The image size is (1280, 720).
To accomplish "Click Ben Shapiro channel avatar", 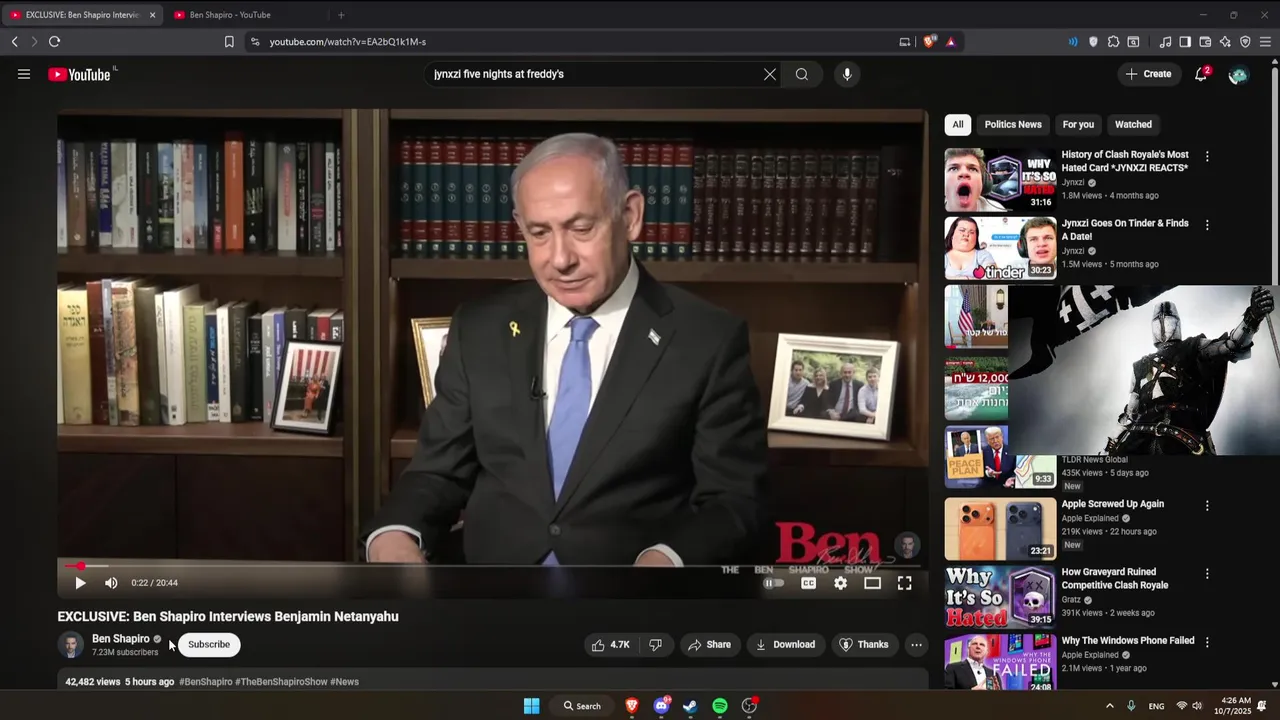I will coord(71,645).
